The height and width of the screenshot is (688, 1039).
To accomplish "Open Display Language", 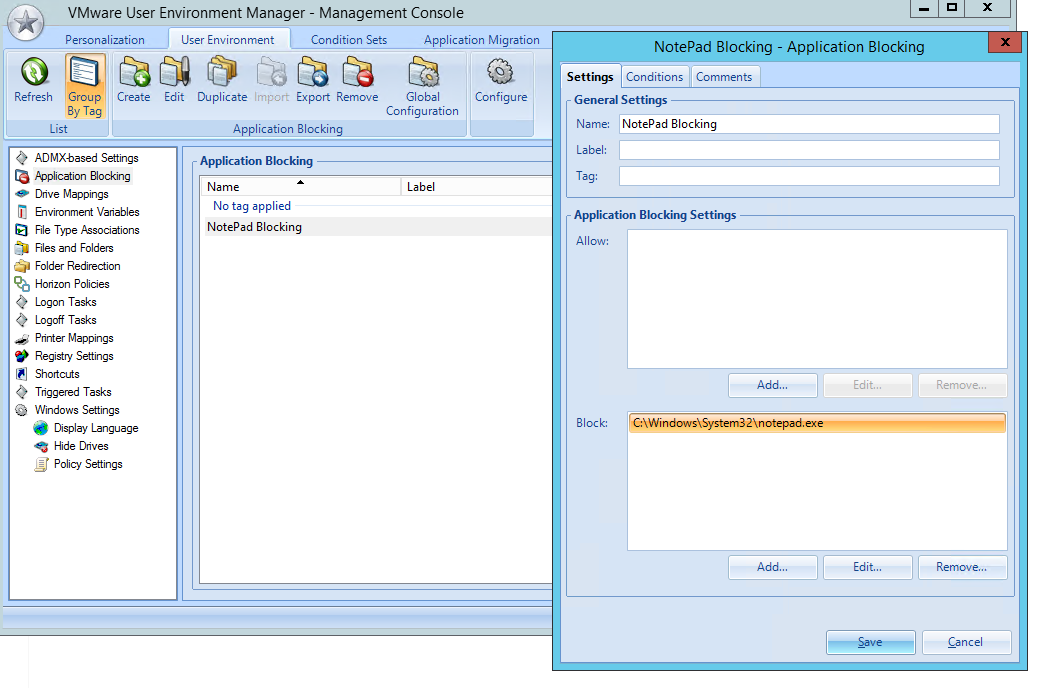I will (x=95, y=428).
